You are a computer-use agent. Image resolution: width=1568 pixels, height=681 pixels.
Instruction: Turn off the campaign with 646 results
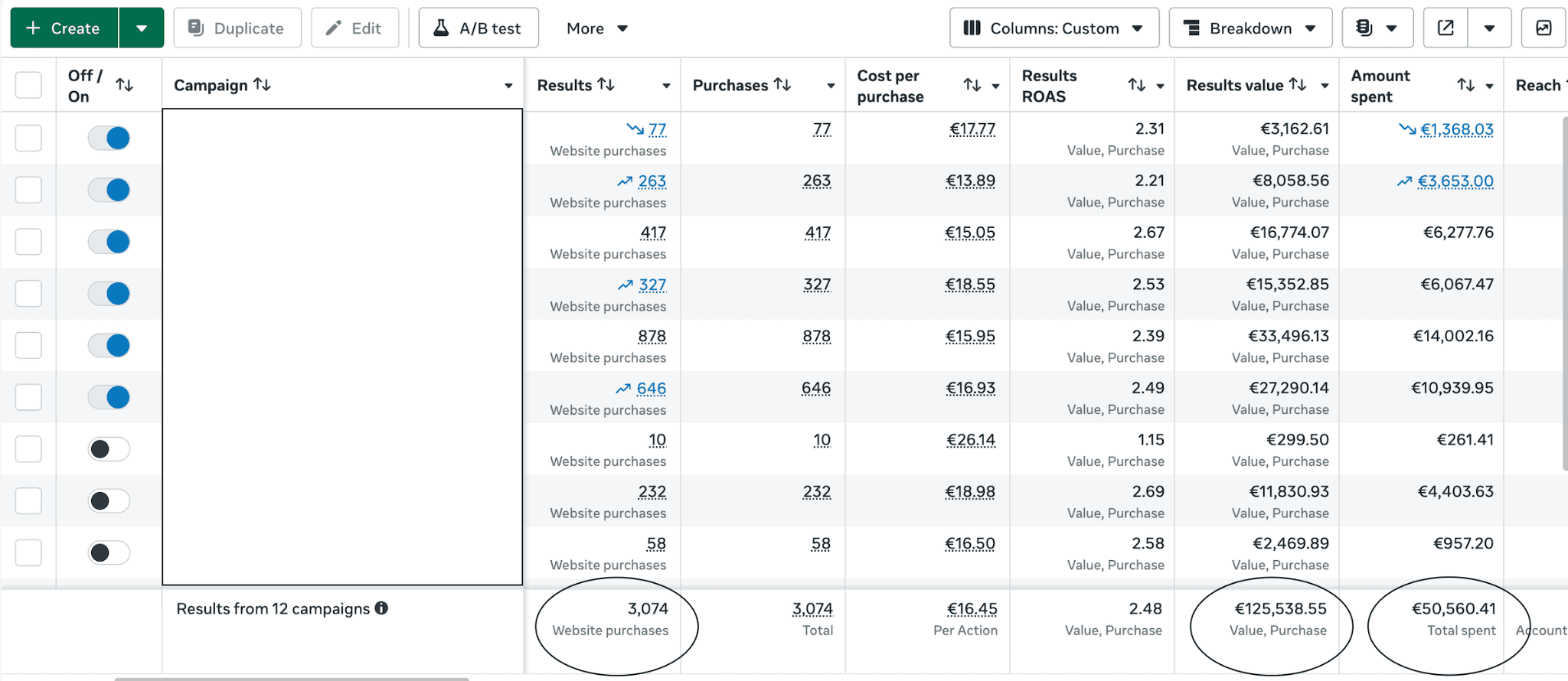(x=109, y=397)
